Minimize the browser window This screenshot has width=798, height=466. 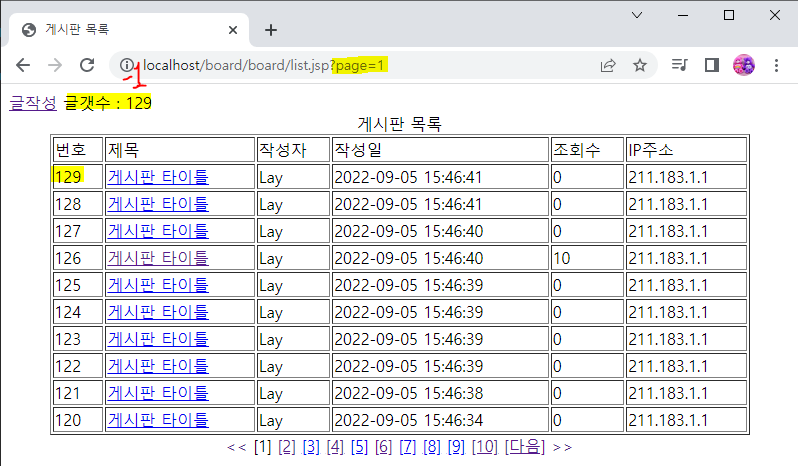(683, 15)
